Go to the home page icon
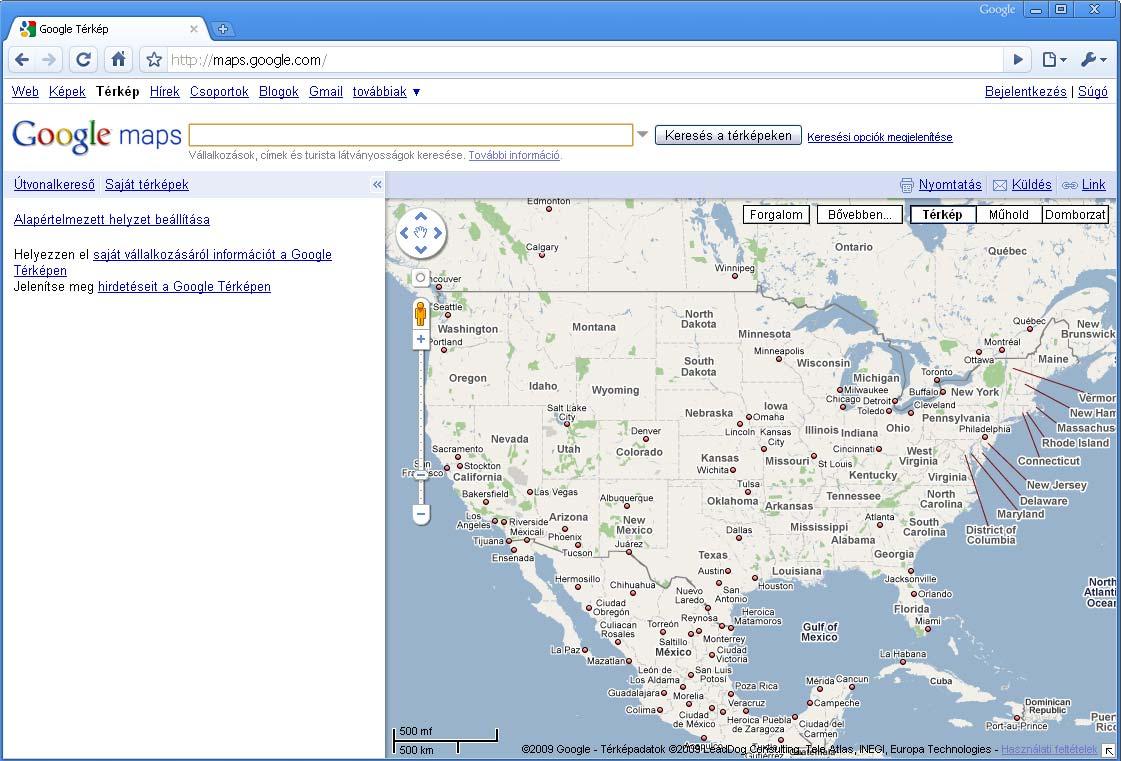Image resolution: width=1121 pixels, height=761 pixels. pos(119,60)
